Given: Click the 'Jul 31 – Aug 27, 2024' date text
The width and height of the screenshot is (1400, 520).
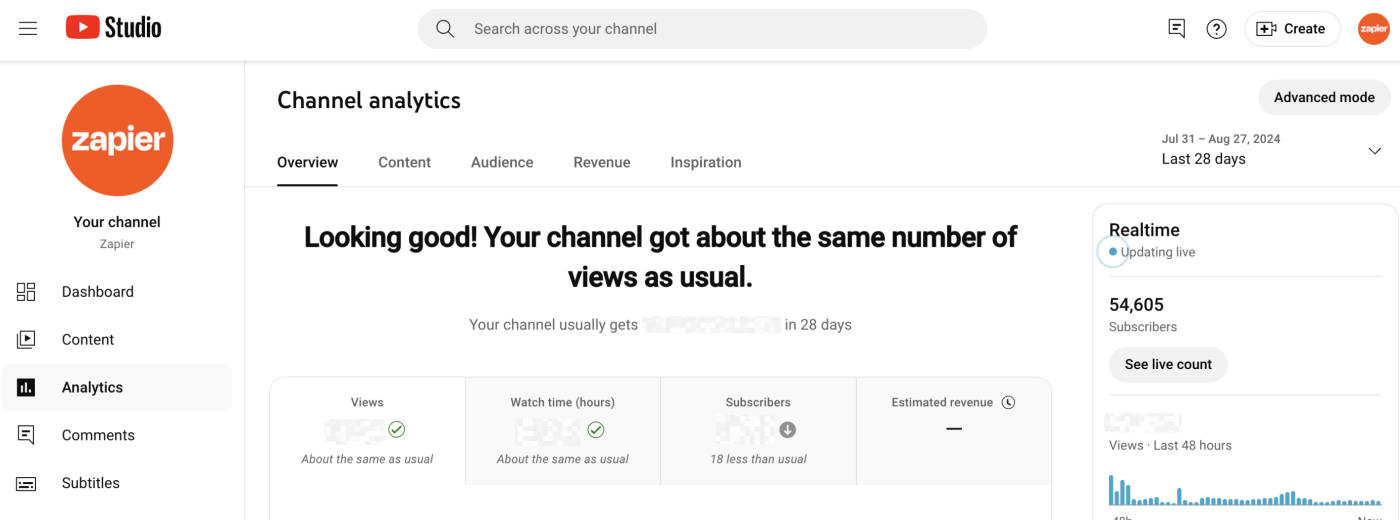Looking at the screenshot, I should 1221,139.
